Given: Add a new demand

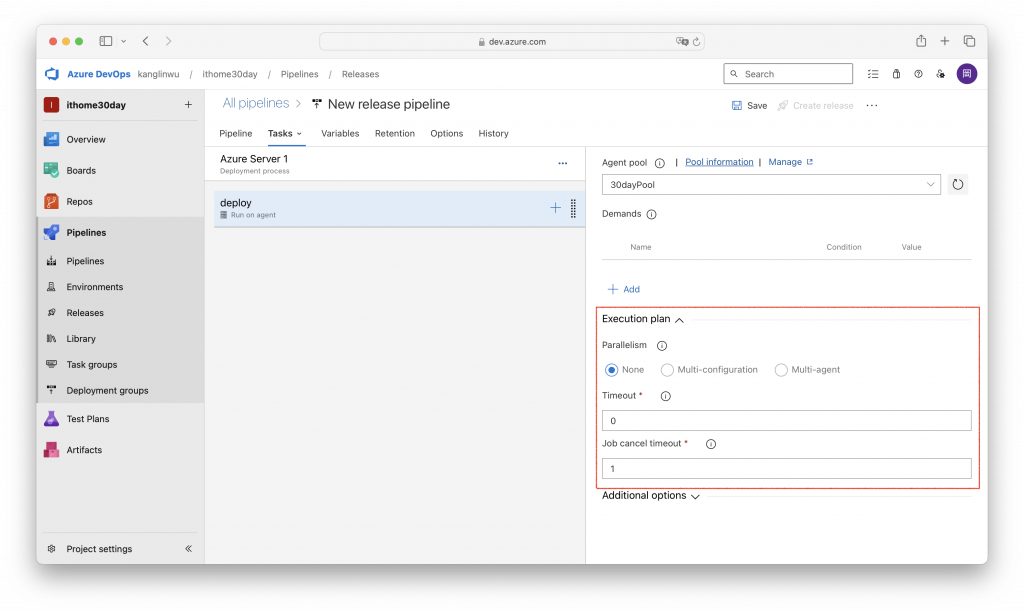Looking at the screenshot, I should click(624, 289).
